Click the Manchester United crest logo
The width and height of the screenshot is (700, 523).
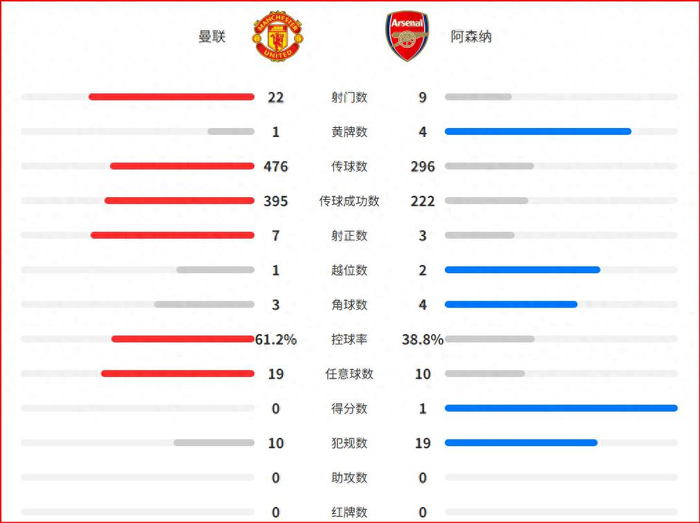(276, 36)
